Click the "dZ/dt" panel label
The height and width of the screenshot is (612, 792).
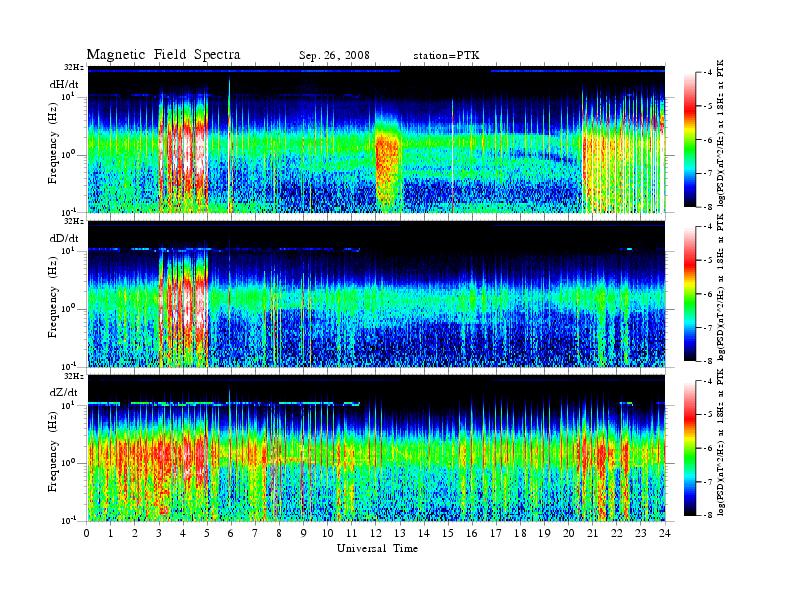(x=64, y=392)
